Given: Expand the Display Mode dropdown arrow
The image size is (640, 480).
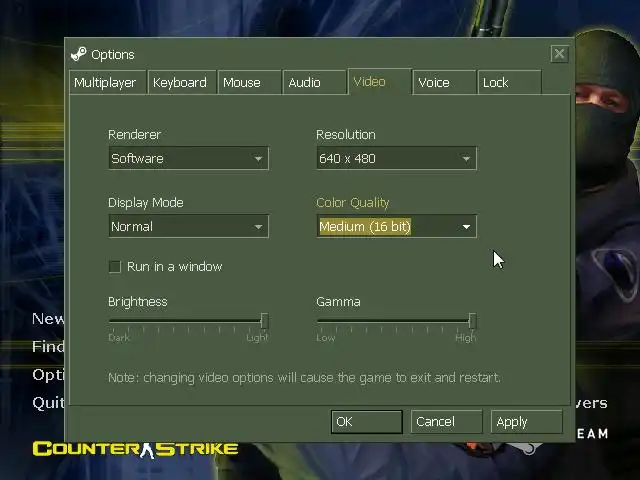Looking at the screenshot, I should [x=258, y=227].
